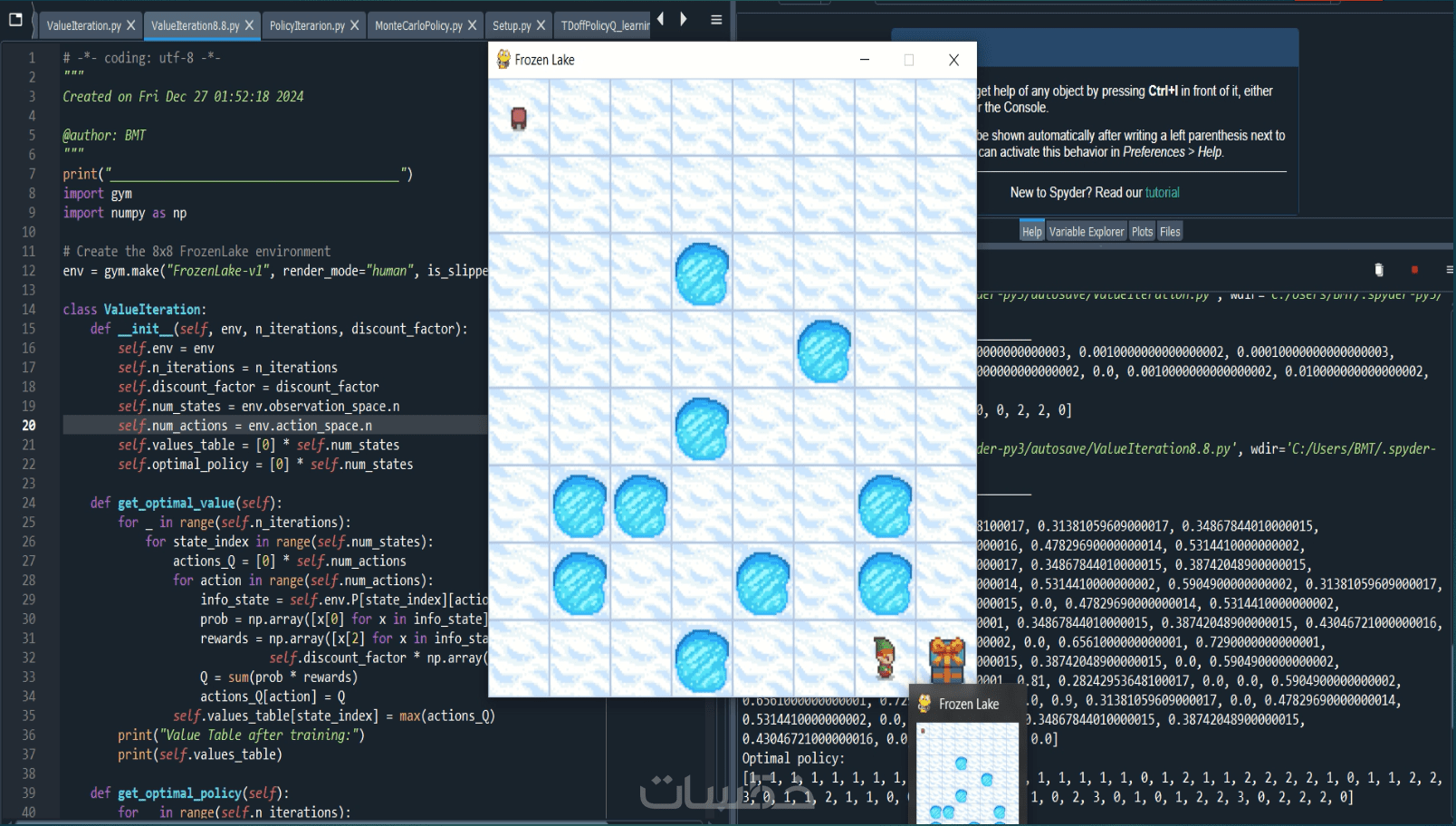Open the Help pane tab
Image resolution: width=1456 pixels, height=826 pixels.
[1032, 232]
